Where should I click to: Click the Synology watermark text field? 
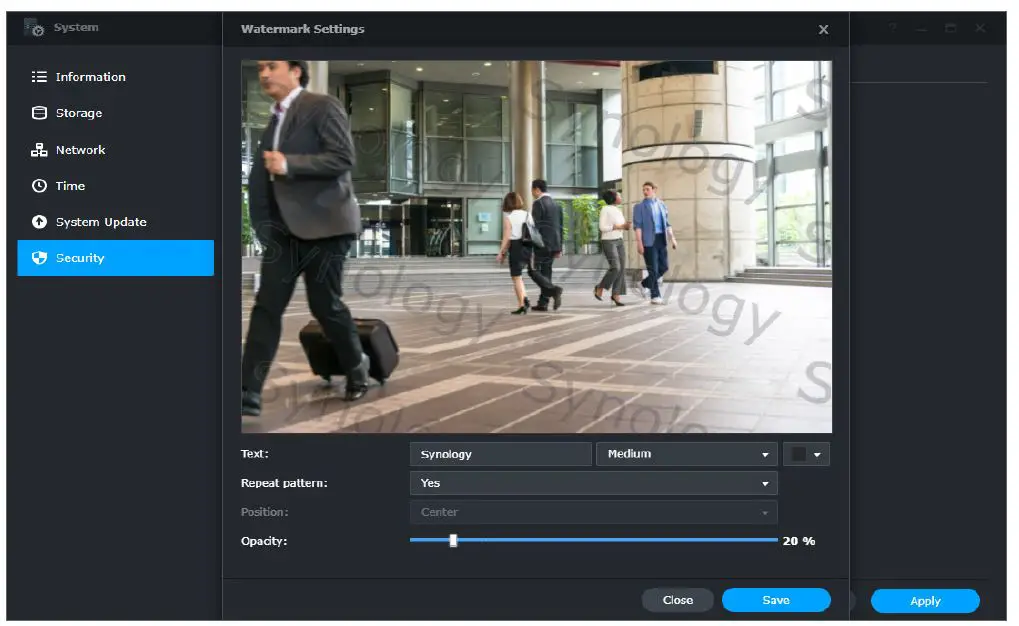[x=500, y=453]
